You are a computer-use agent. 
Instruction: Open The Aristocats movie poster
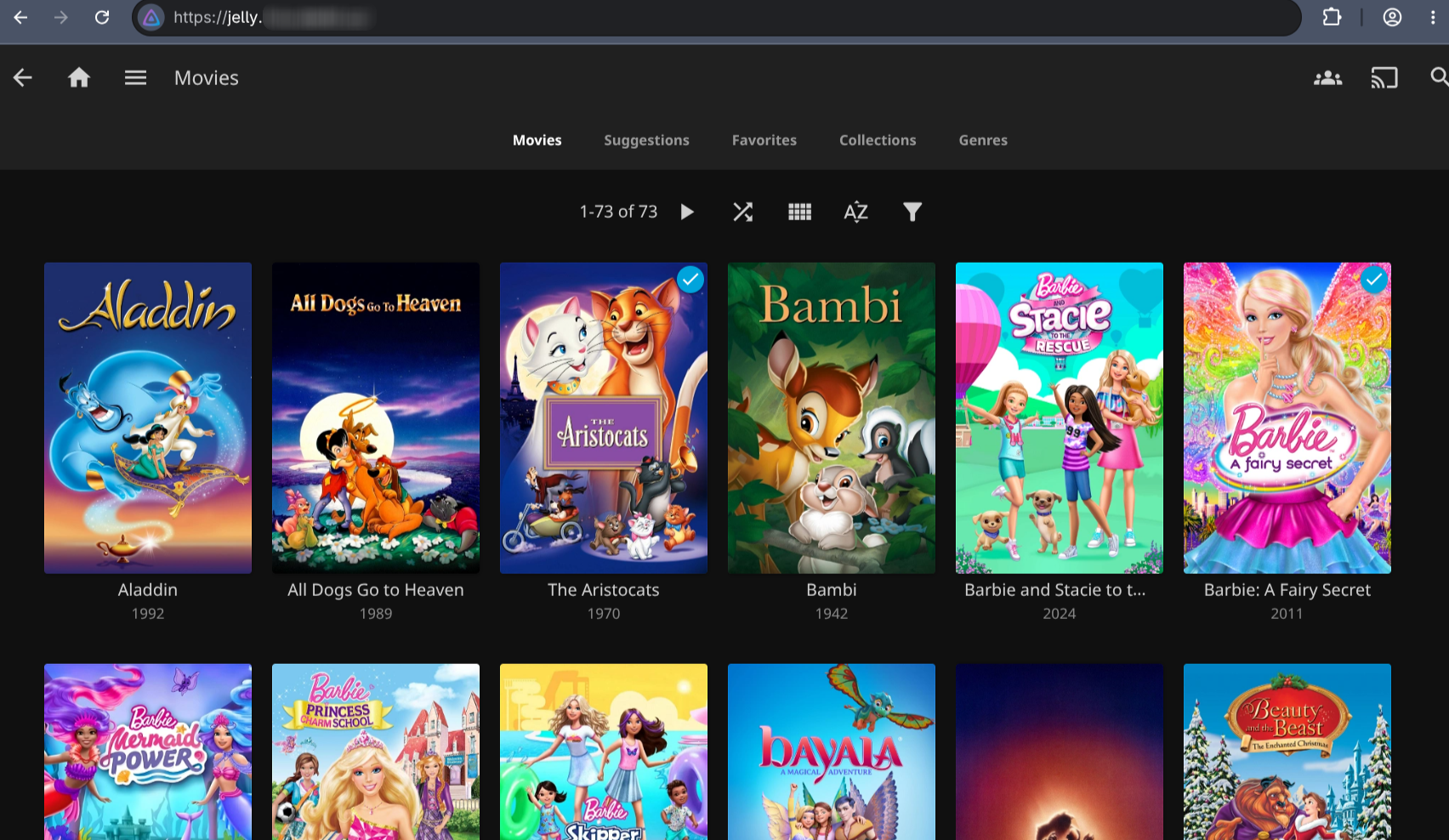tap(604, 418)
